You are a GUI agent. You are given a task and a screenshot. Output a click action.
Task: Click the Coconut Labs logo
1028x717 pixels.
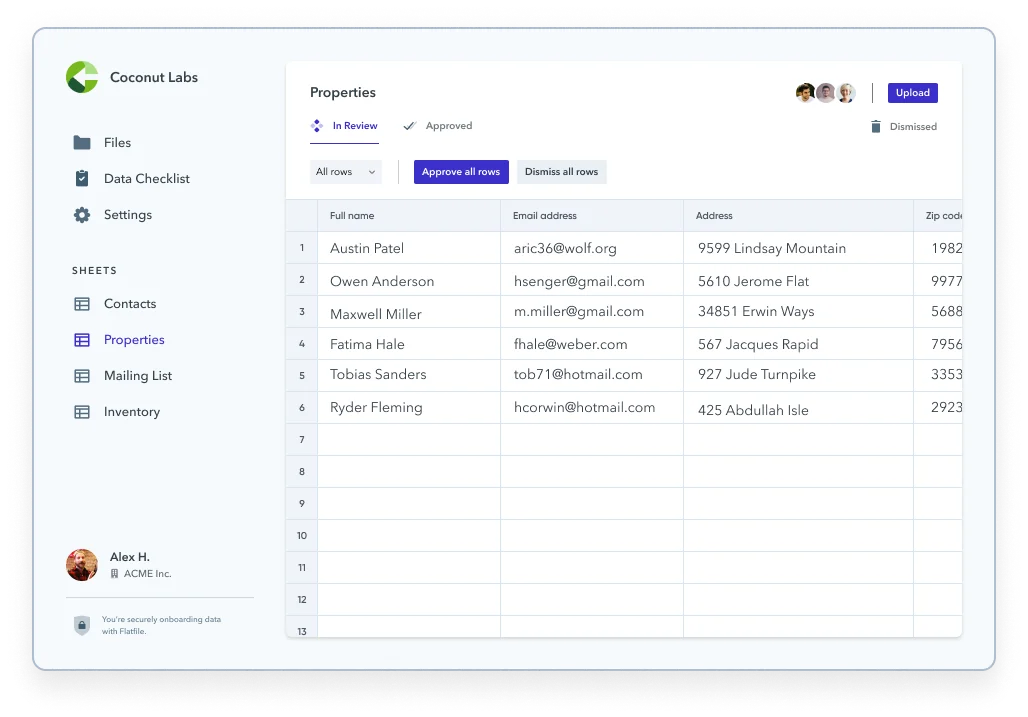(x=81, y=77)
